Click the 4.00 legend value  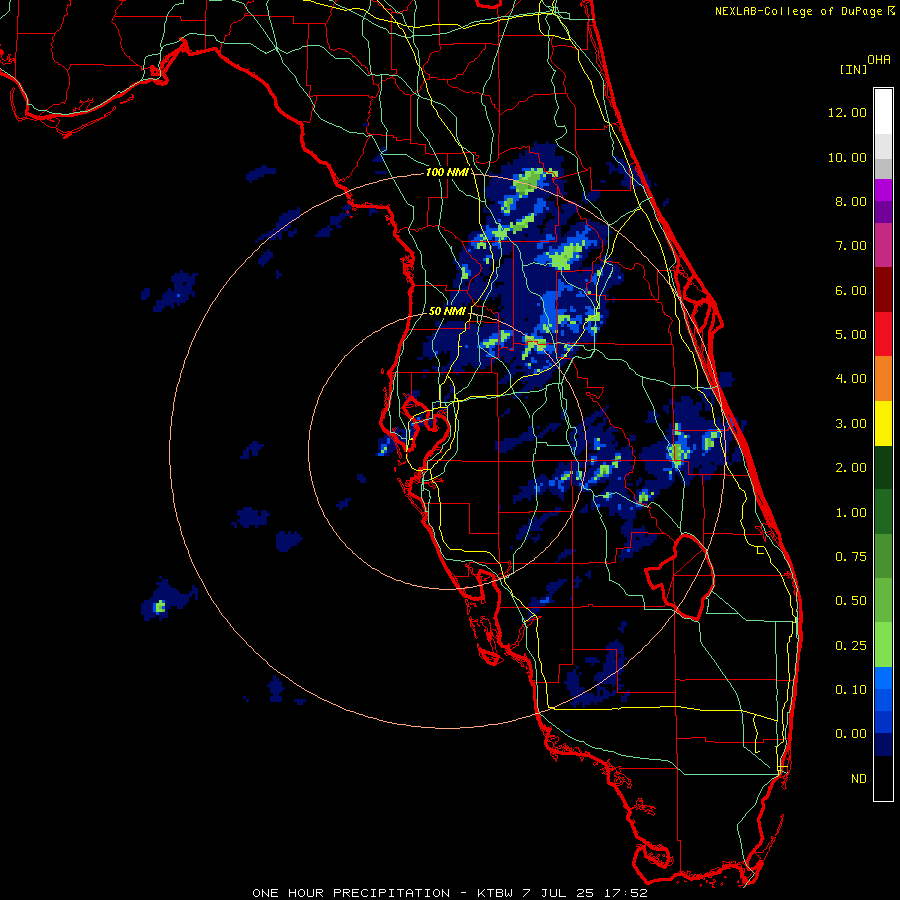point(851,379)
